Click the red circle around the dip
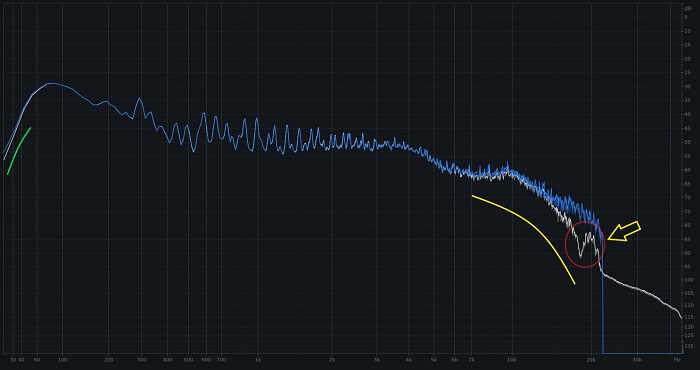This screenshot has height=370, width=700. [585, 245]
